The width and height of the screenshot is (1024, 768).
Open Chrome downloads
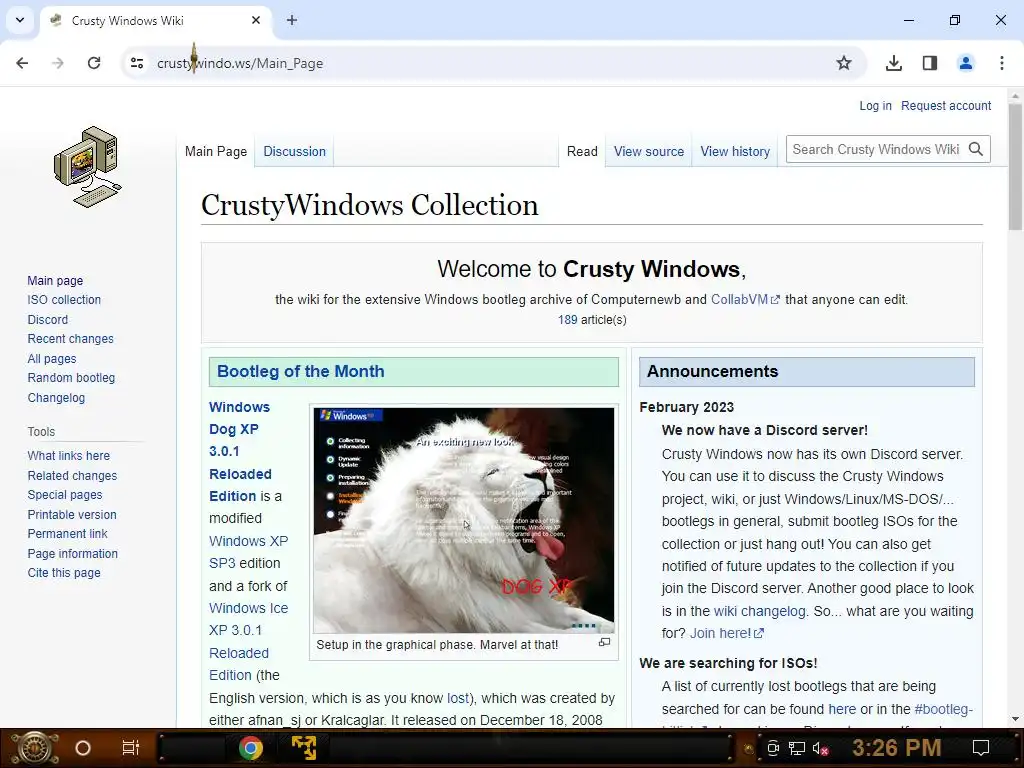[x=894, y=63]
